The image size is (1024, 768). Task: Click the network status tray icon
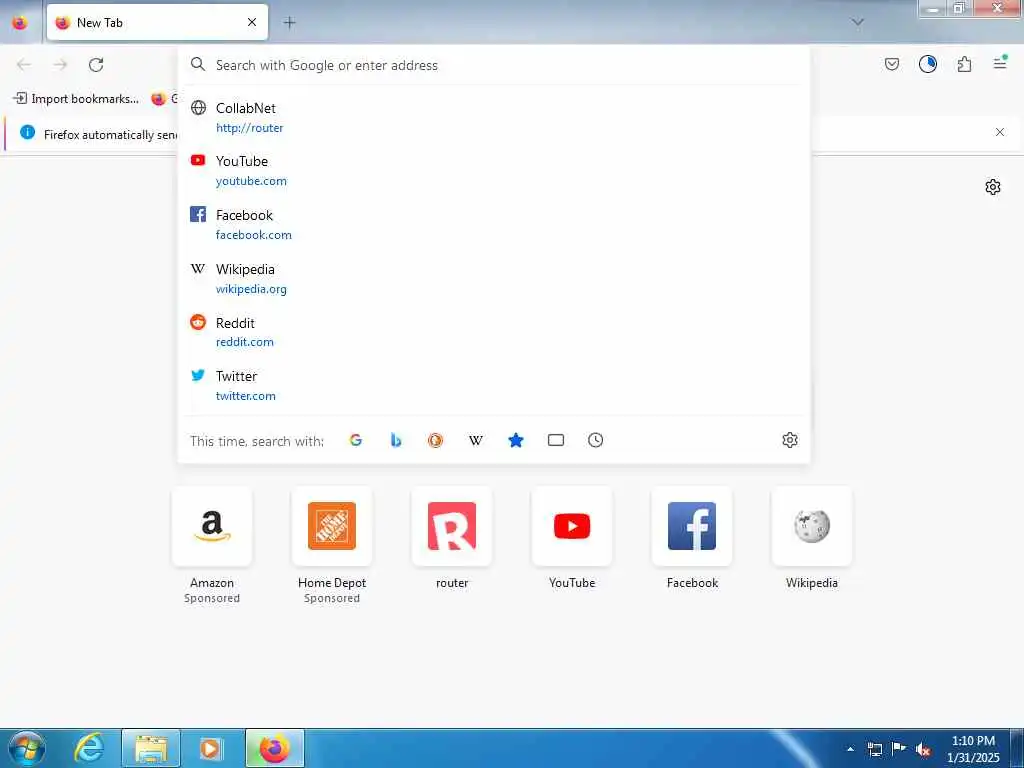coord(874,750)
